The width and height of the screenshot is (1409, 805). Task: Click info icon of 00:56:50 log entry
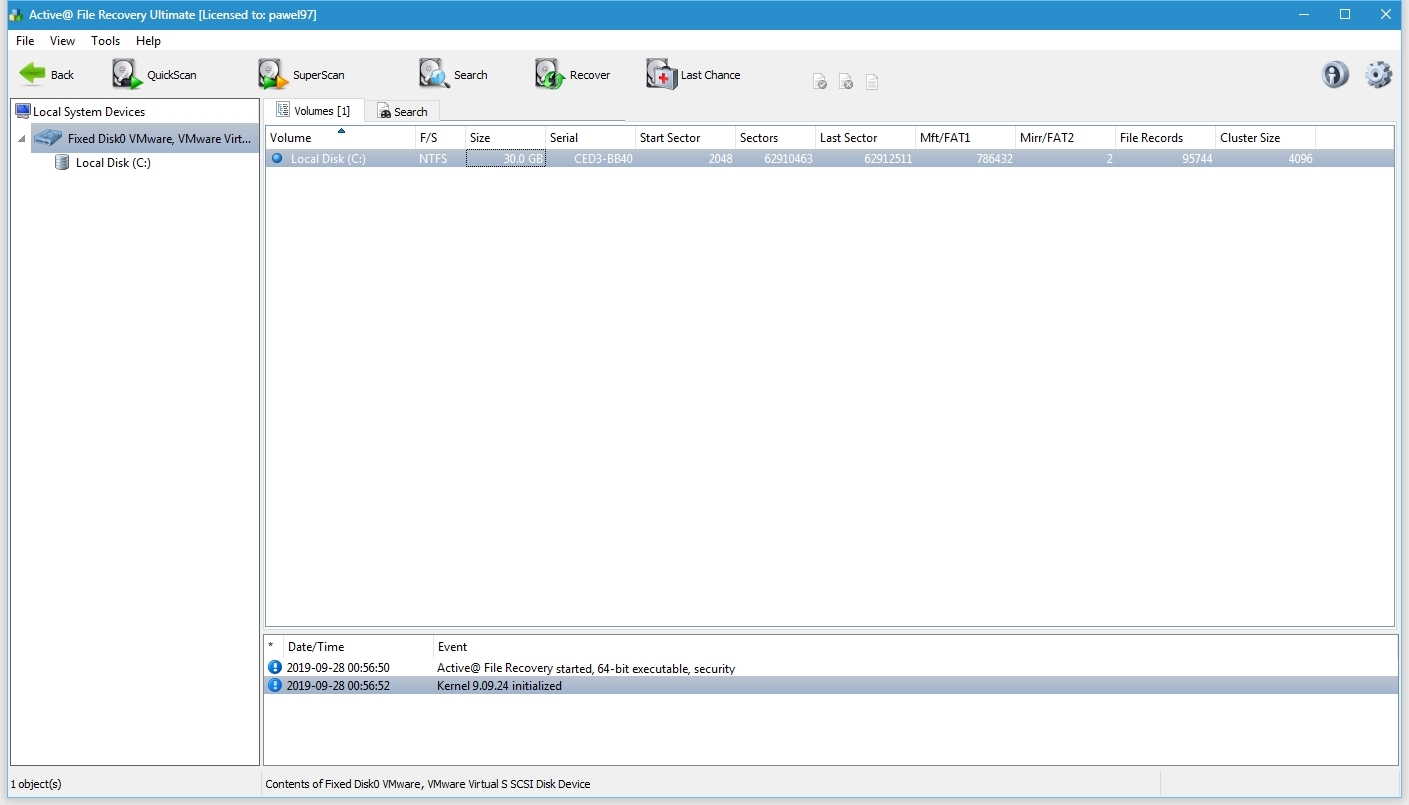[x=275, y=667]
